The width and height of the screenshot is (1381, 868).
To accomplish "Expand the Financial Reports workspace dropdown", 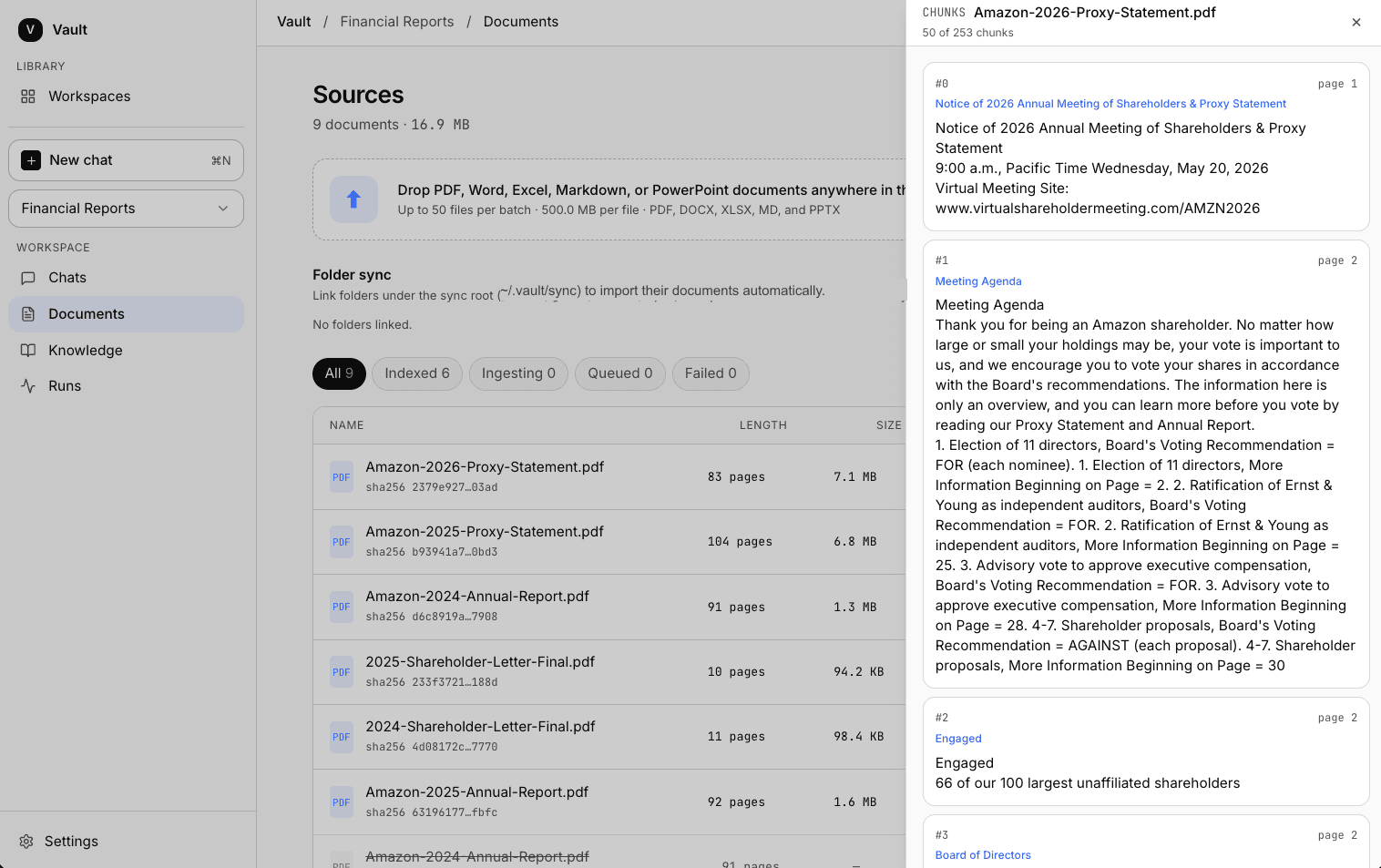I will [126, 209].
